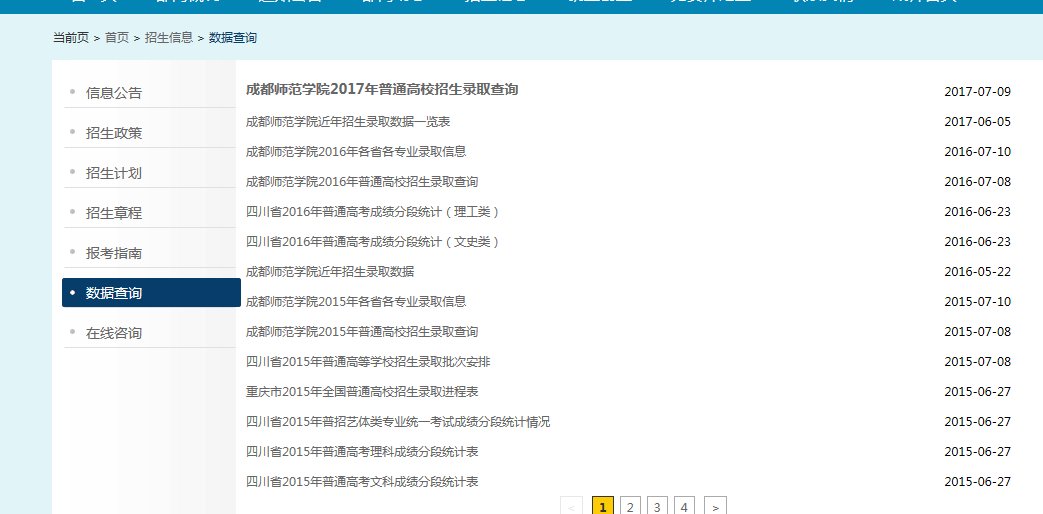
Task: Go to page 4 of results
Action: (684, 507)
